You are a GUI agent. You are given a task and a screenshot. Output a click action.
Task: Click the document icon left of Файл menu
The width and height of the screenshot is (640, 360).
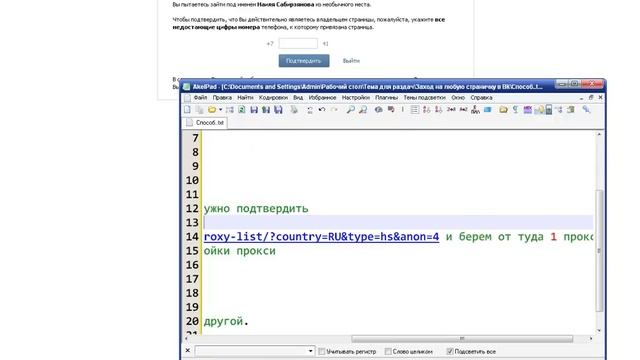click(x=187, y=98)
